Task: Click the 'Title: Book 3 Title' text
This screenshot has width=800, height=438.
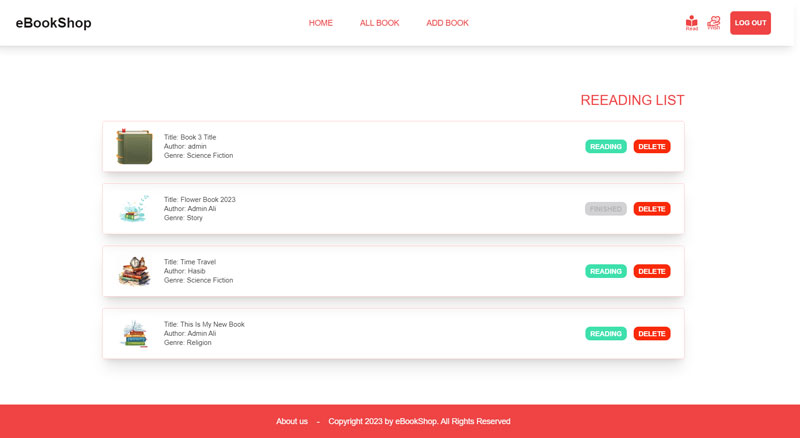Action: [190, 137]
